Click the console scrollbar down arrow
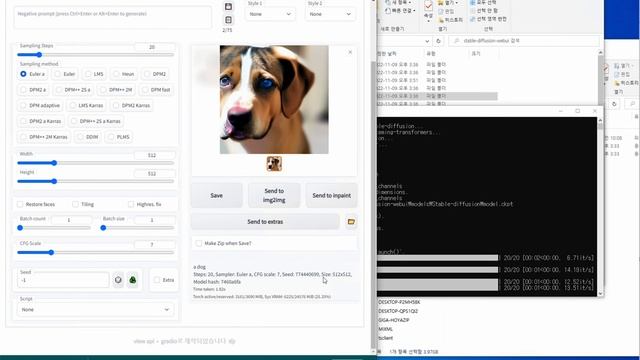The image size is (640, 360). tap(600, 293)
